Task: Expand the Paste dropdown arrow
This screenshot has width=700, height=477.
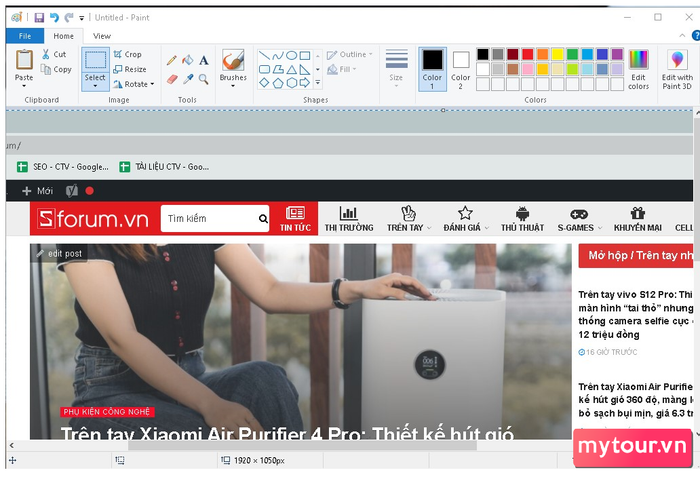Action: pos(24,85)
